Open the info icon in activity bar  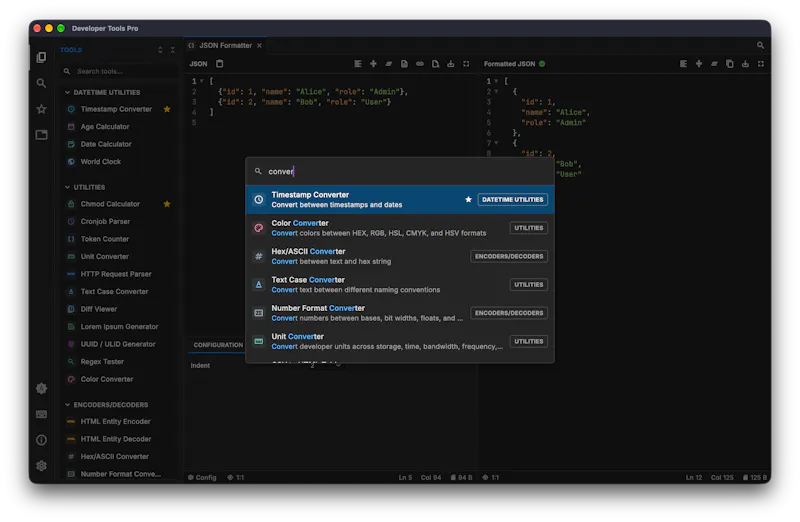(41, 440)
